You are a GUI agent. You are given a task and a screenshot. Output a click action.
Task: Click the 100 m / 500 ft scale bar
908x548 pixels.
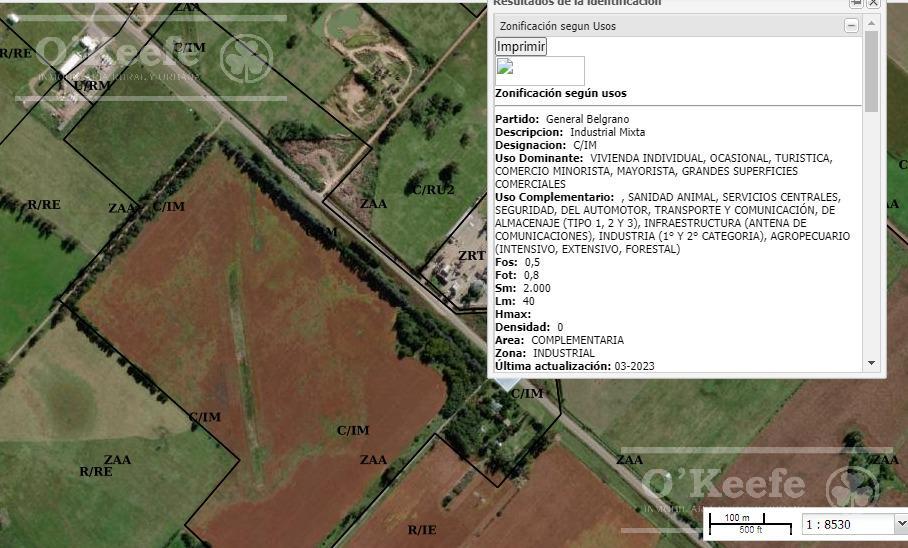click(x=749, y=524)
